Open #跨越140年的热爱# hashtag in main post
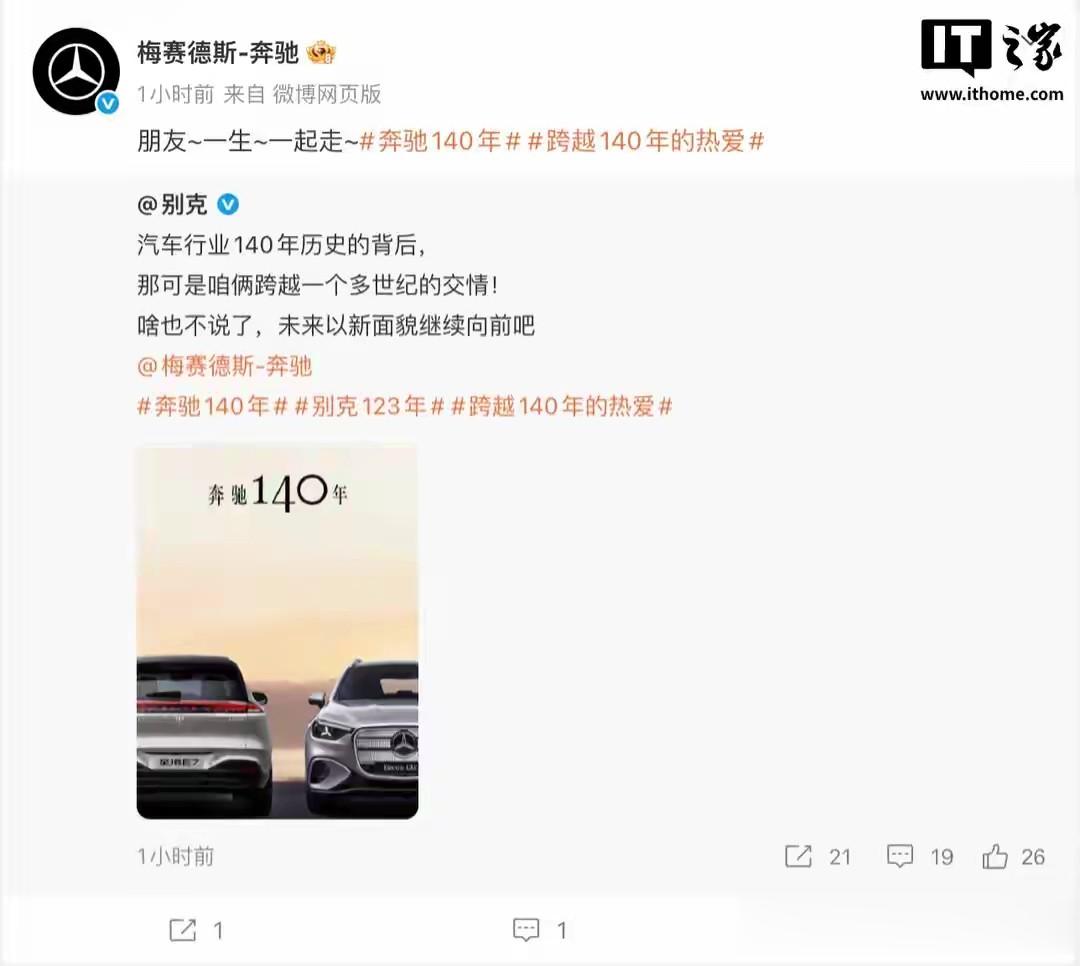The width and height of the screenshot is (1080, 966). point(646,141)
